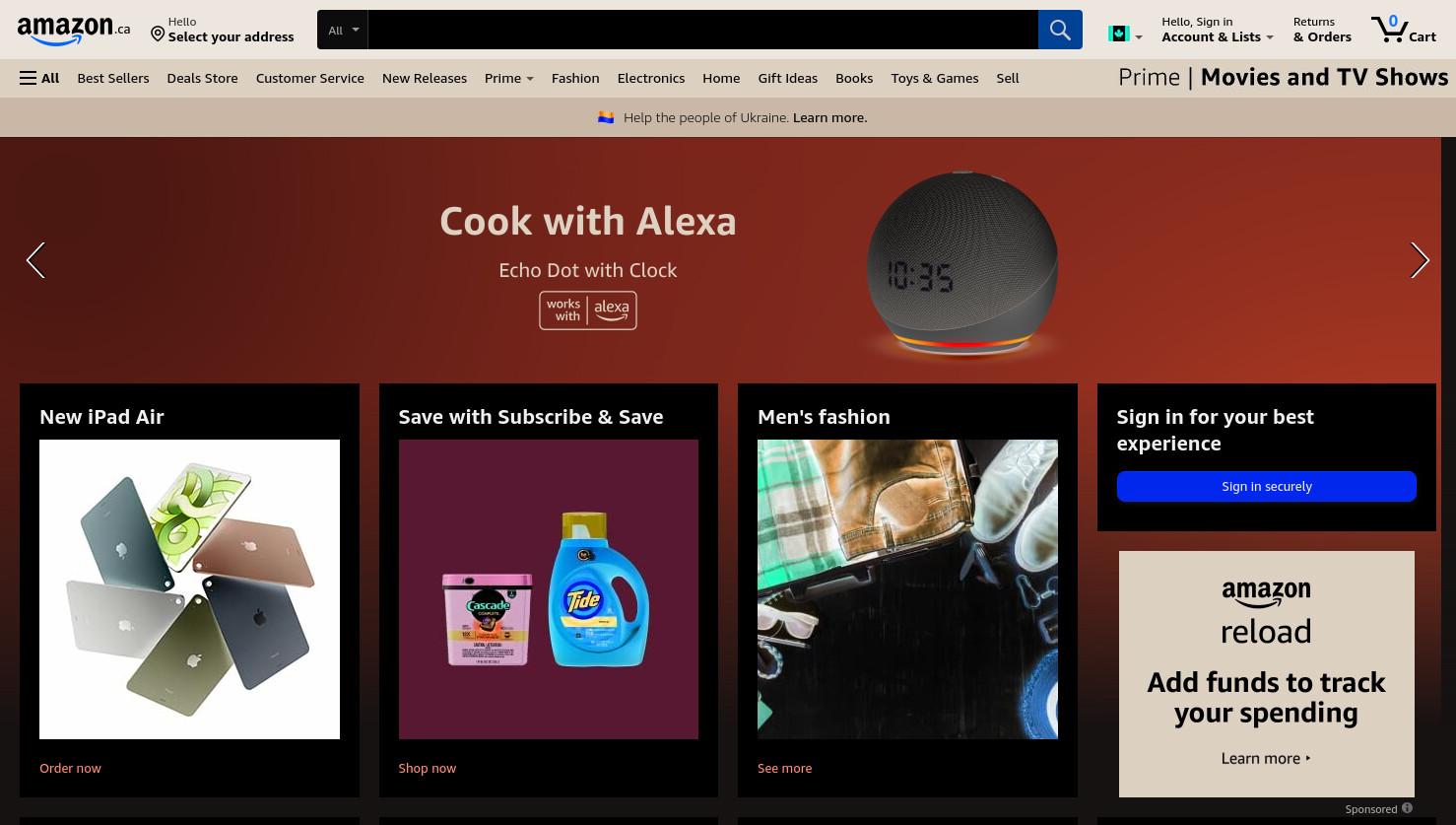The height and width of the screenshot is (825, 1456).
Task: Open the hamburger All menu
Action: tap(39, 78)
